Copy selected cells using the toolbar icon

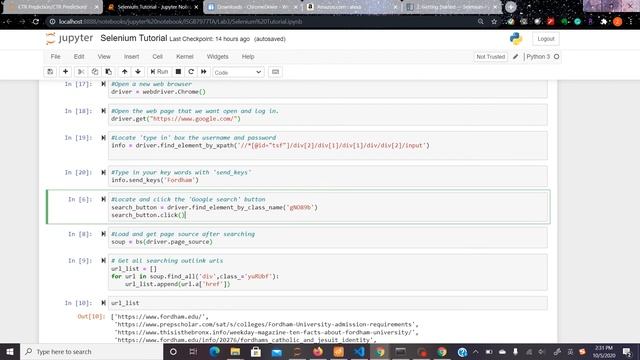(95, 72)
